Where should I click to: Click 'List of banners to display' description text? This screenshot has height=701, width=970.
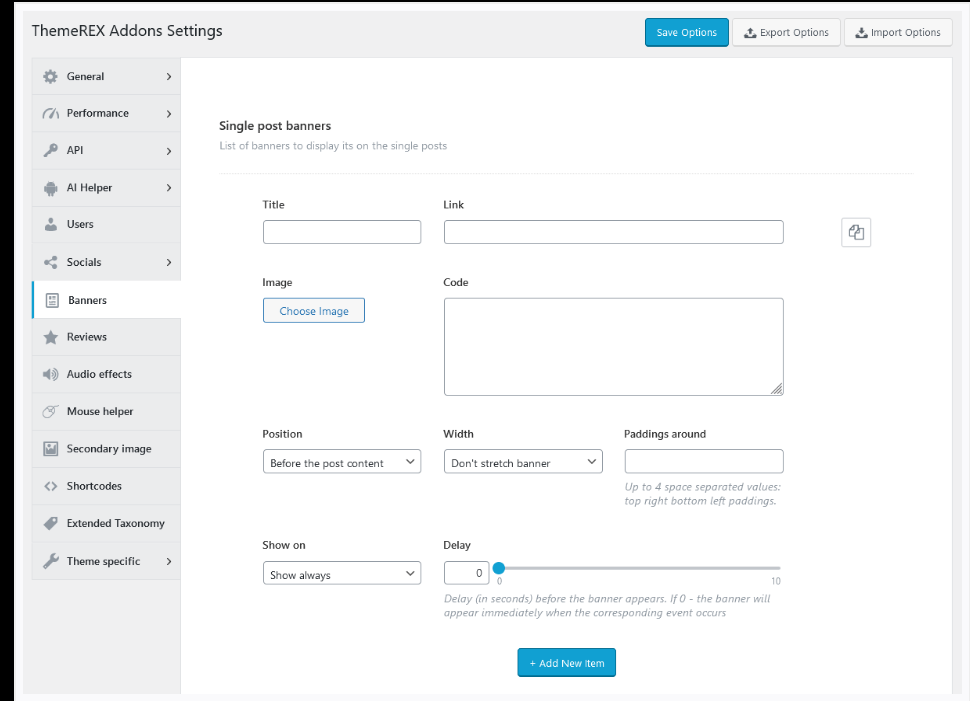333,146
